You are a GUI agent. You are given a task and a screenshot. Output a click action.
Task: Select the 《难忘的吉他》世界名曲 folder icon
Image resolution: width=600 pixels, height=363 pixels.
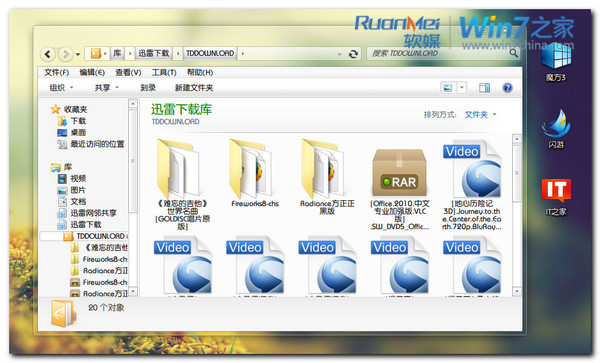point(178,169)
